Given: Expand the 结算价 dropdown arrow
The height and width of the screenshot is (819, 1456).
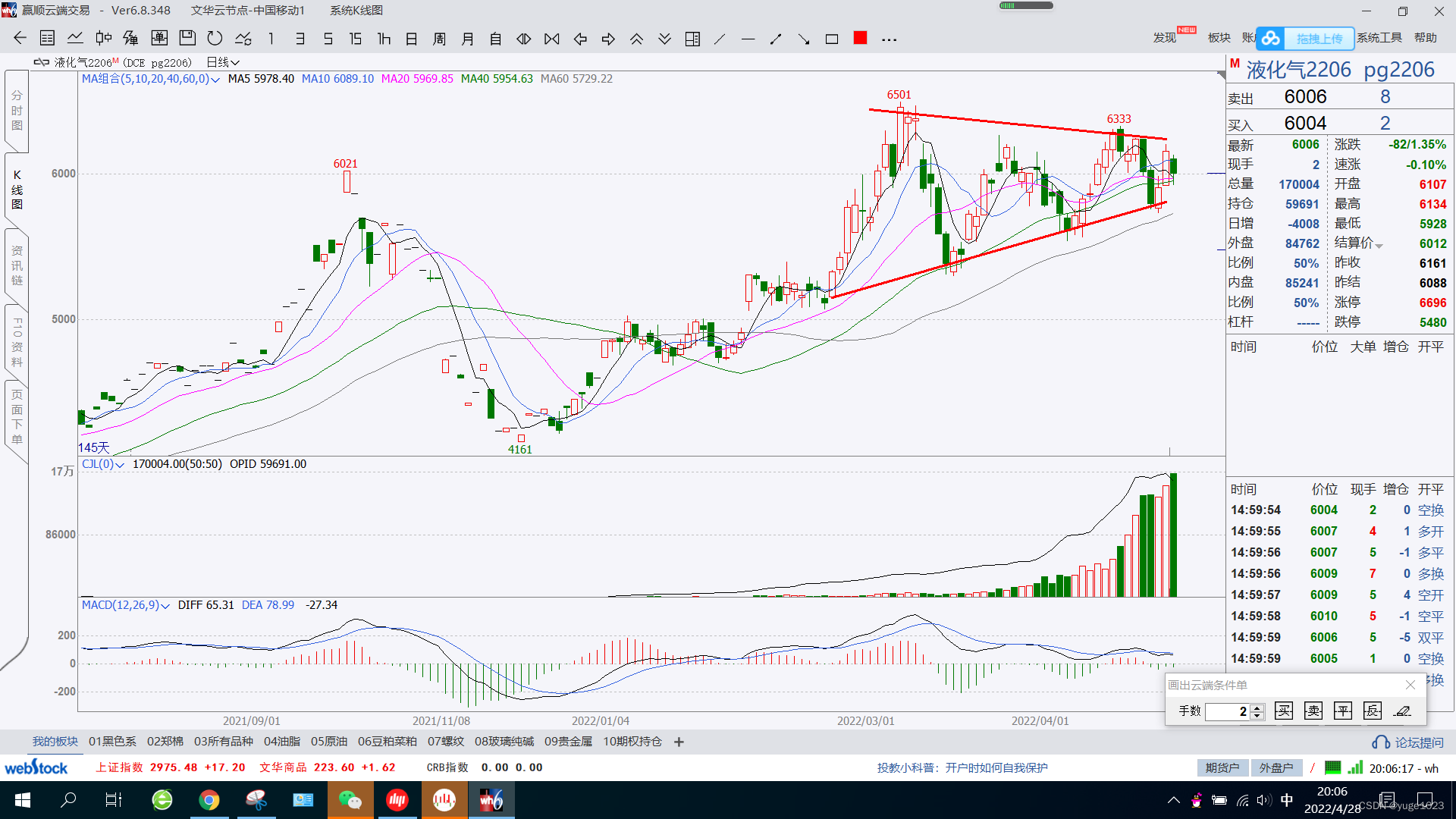Looking at the screenshot, I should (1379, 246).
